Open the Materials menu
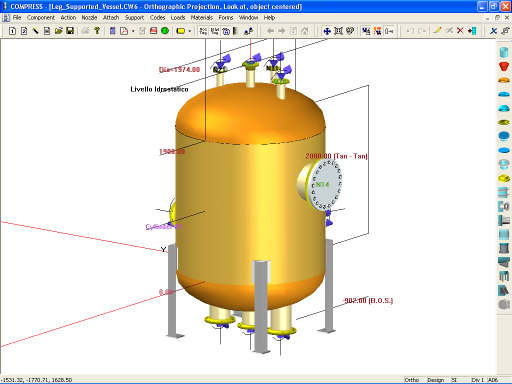Image resolution: width=512 pixels, height=384 pixels. point(202,18)
